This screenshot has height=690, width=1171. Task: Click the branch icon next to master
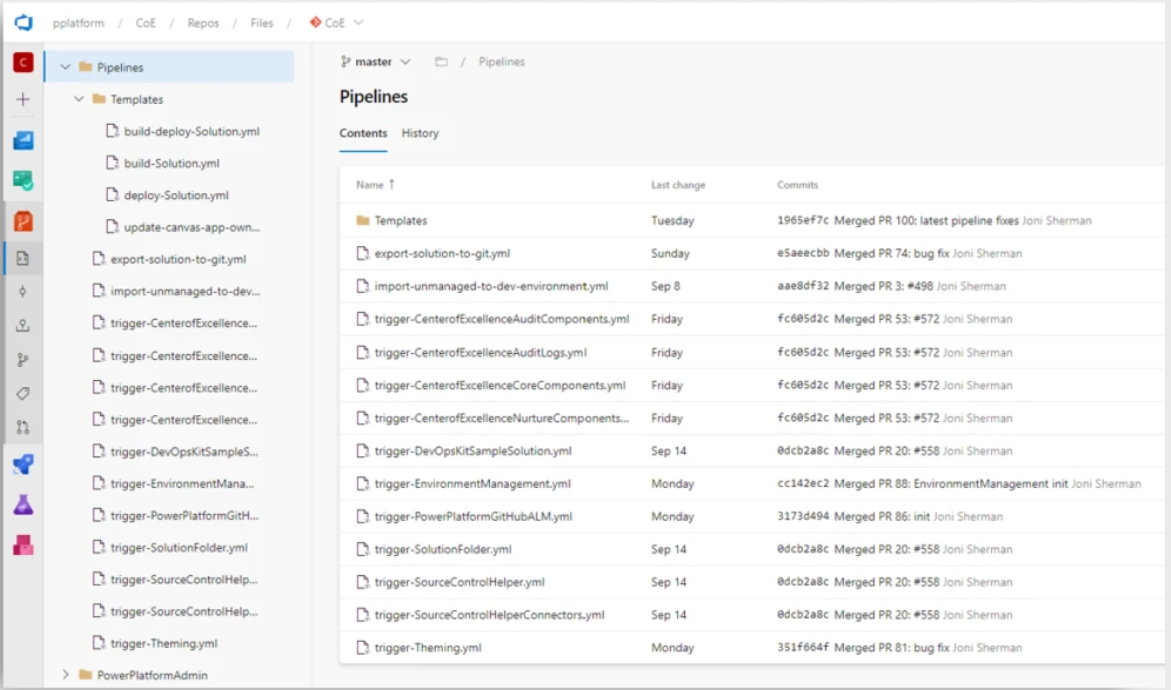[346, 62]
